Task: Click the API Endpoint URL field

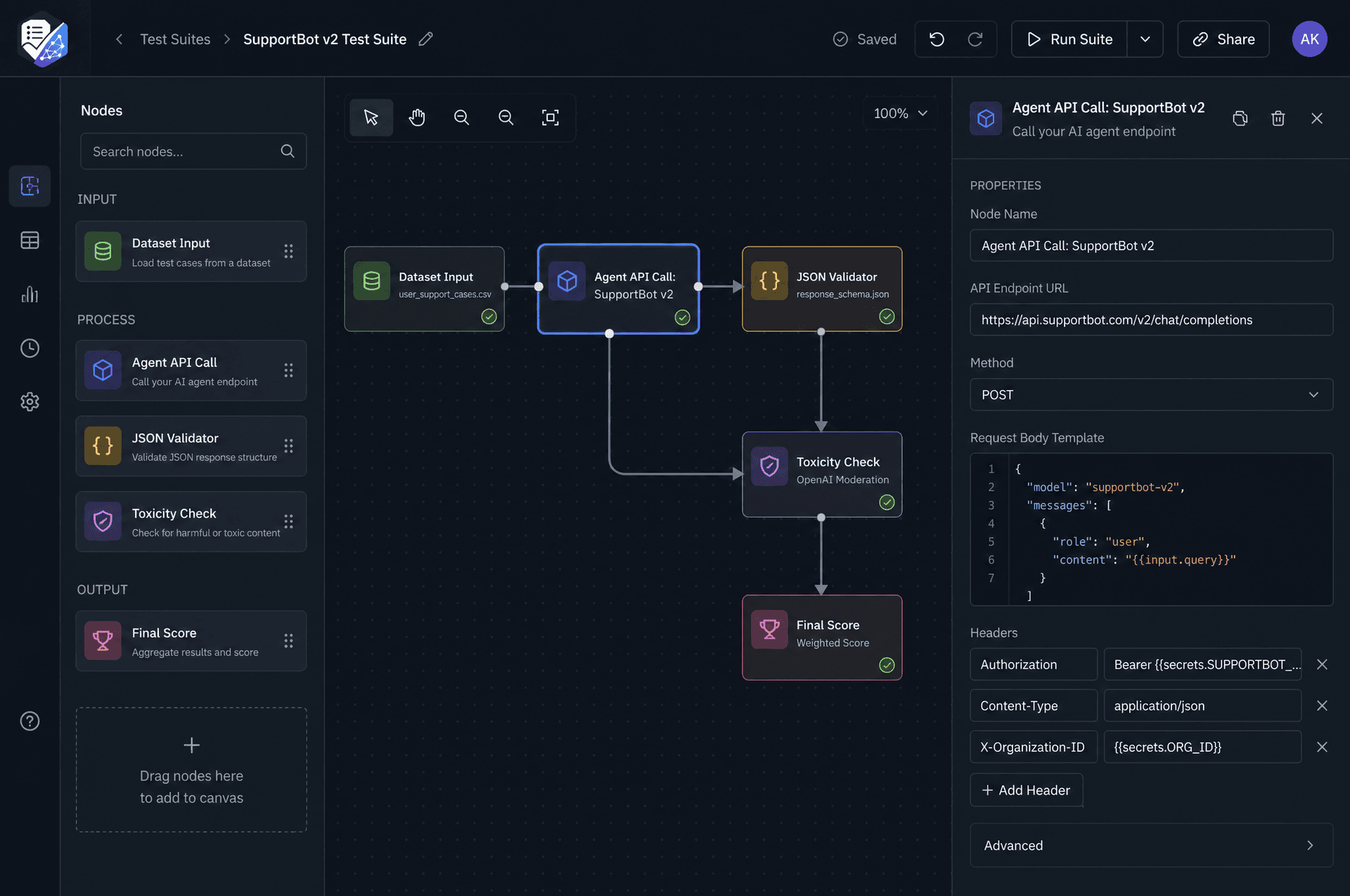Action: 1151,320
